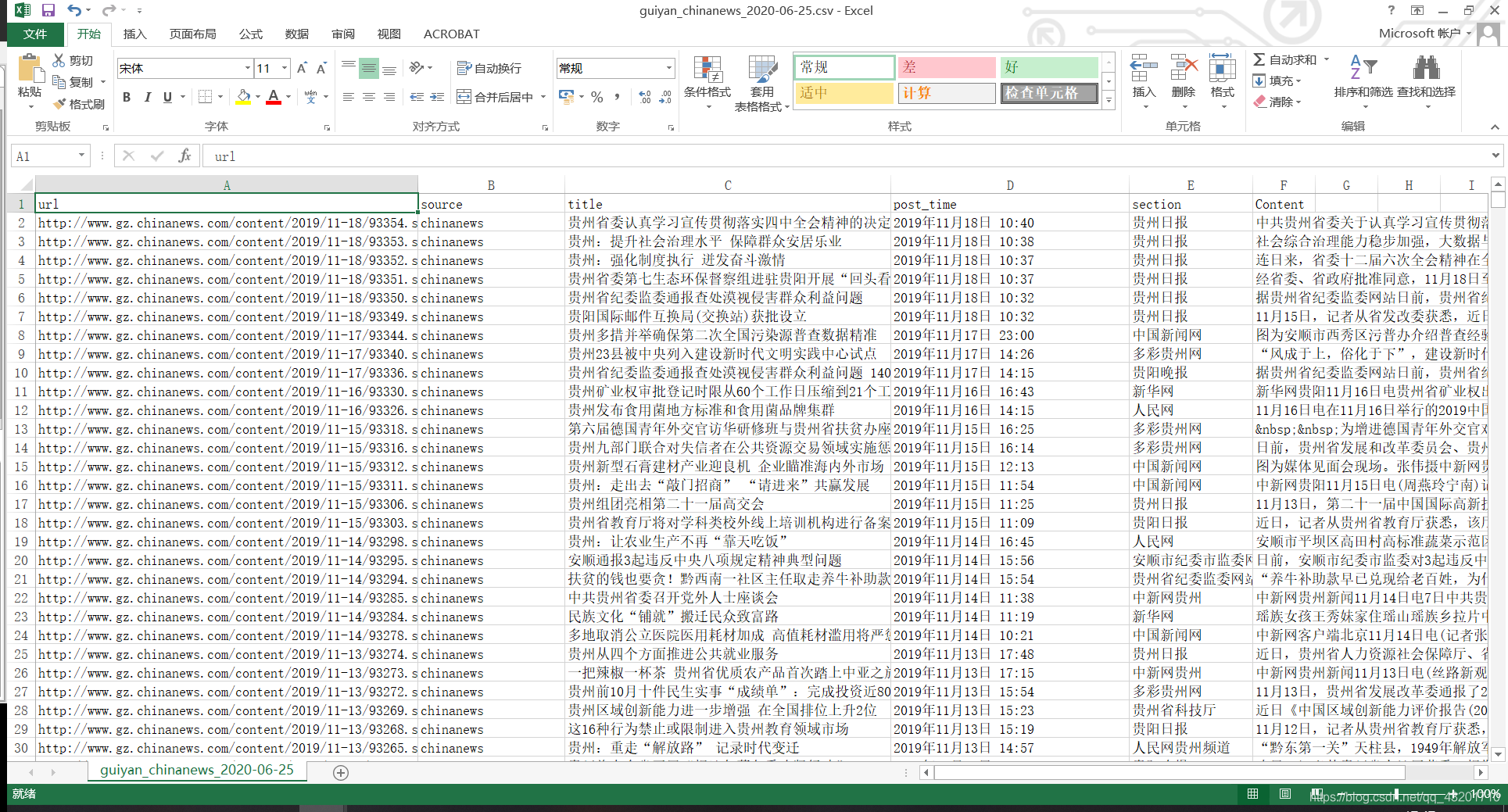Click the Paste (粘贴) clipboard icon

tap(30, 69)
